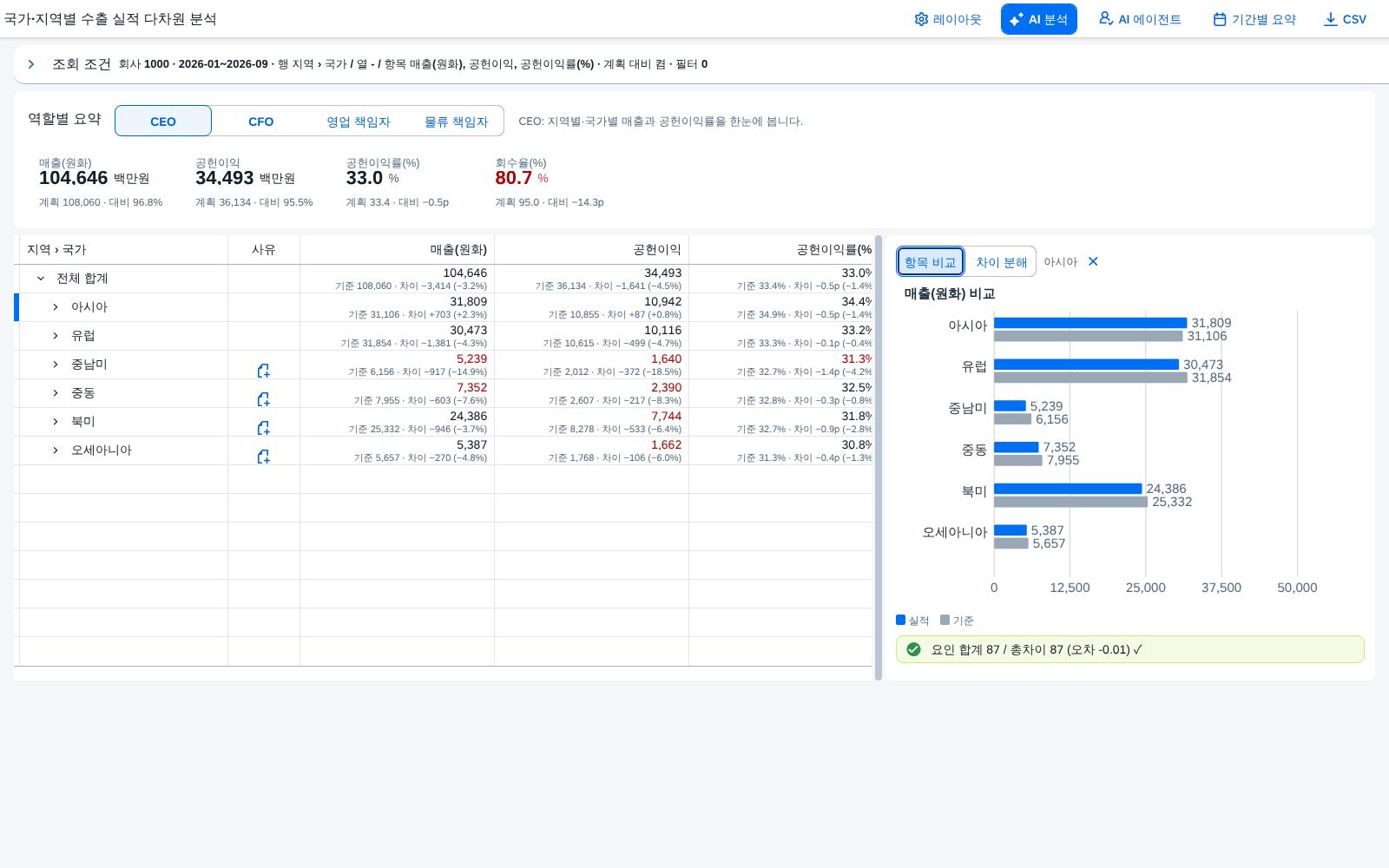1389x868 pixels.
Task: Open the AI 에이전트 panel
Action: 1140,19
